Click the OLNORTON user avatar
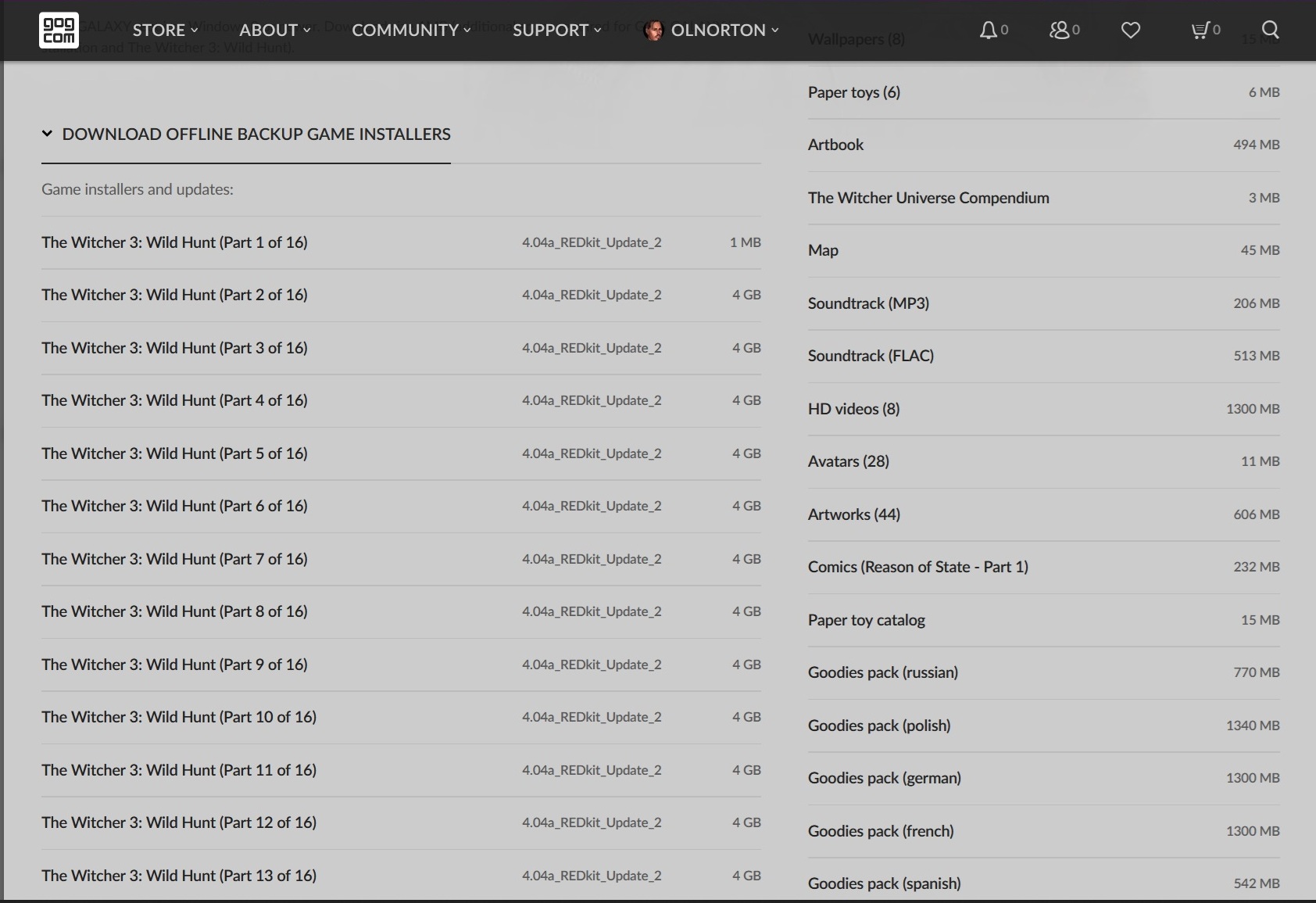Screen dimensions: 1316x903 (653, 30)
